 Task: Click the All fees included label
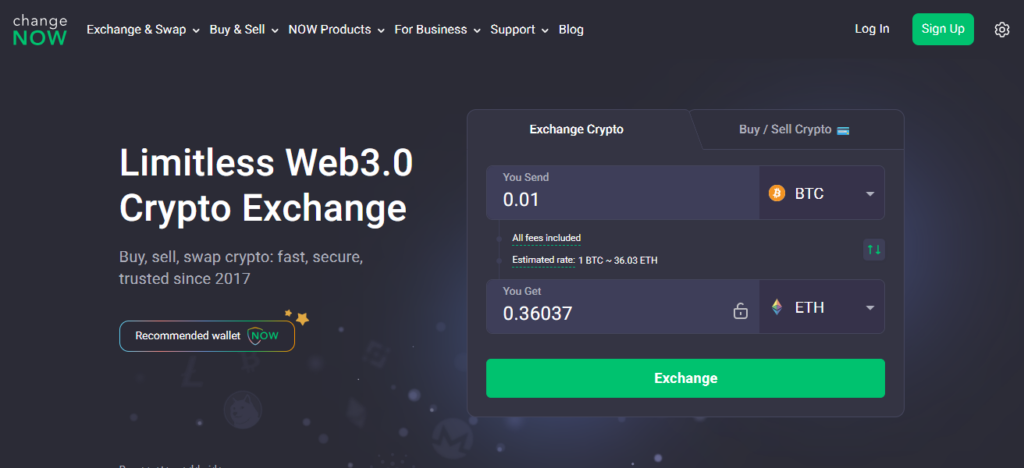(x=546, y=238)
